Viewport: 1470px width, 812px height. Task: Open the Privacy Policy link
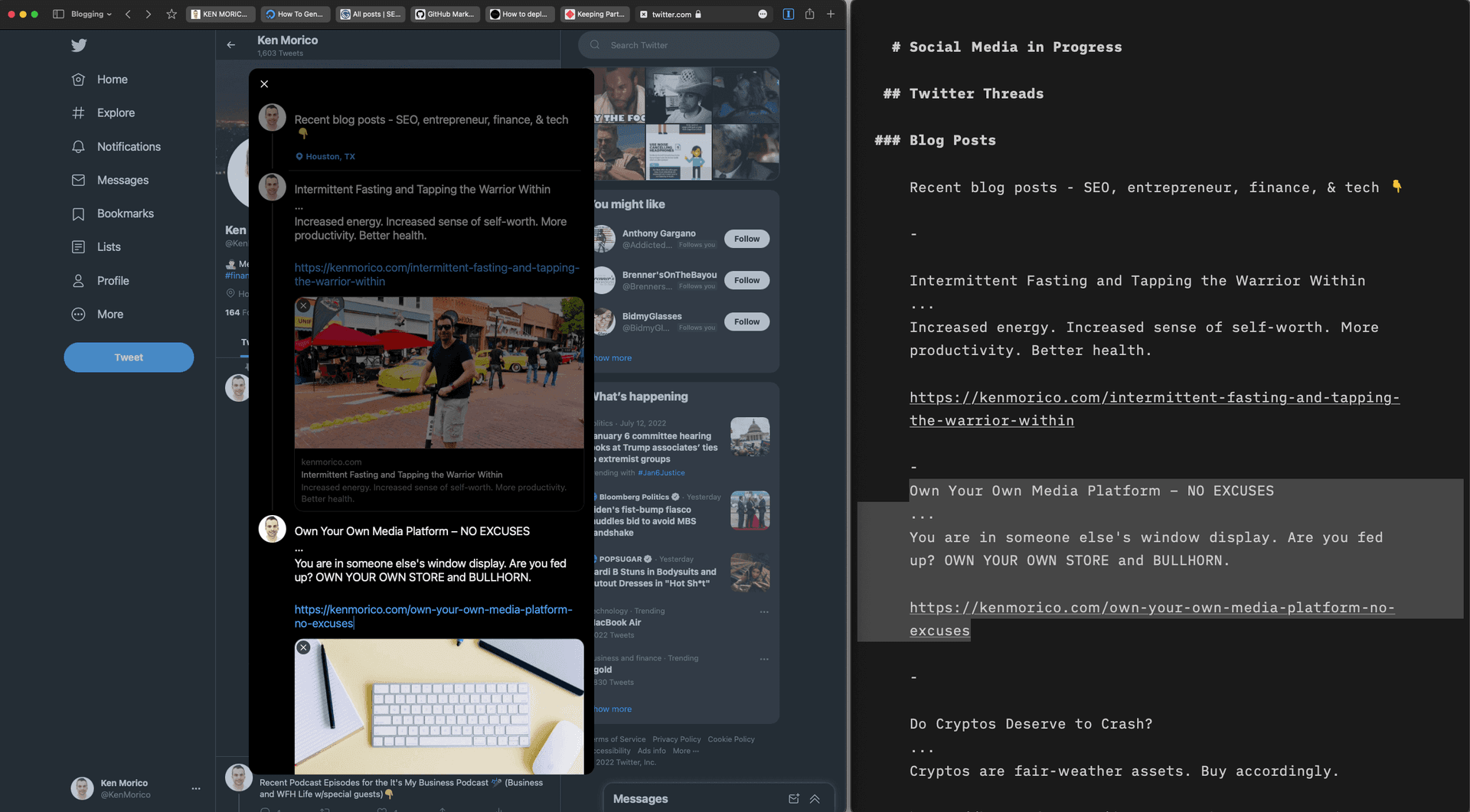(676, 739)
